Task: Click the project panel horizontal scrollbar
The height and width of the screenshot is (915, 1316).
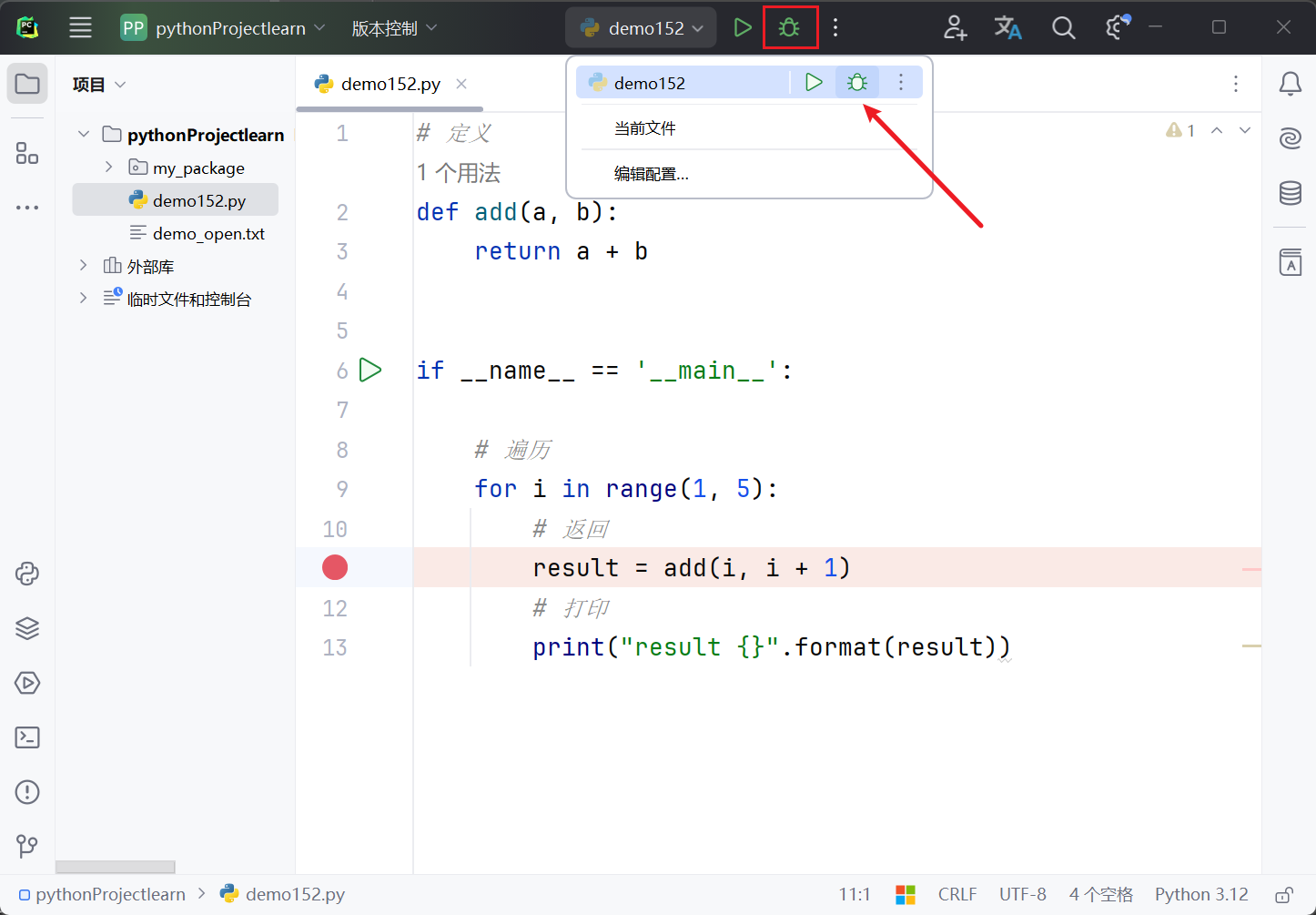Action: 115,867
